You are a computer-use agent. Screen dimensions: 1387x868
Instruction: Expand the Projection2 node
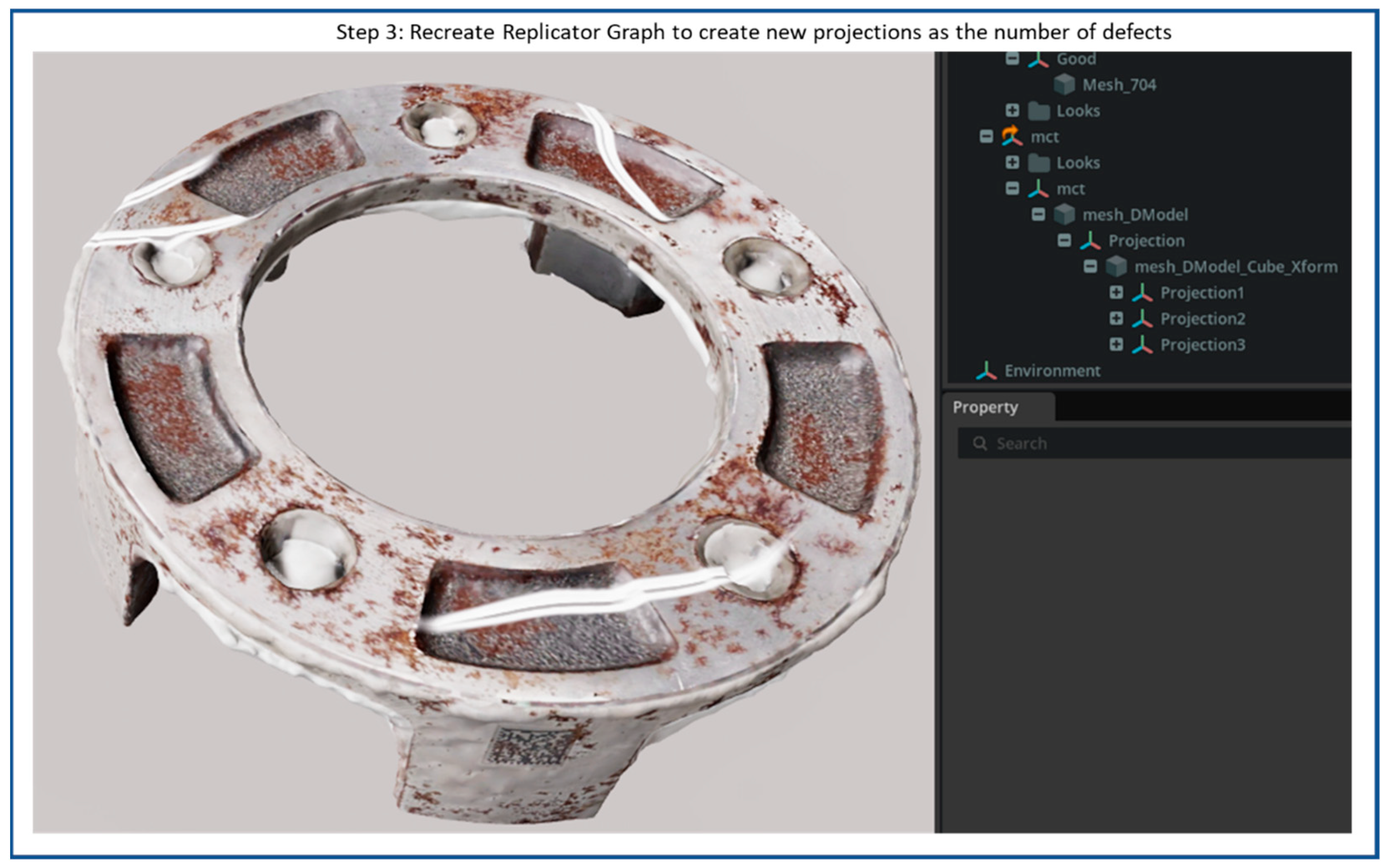pyautogui.click(x=1116, y=318)
